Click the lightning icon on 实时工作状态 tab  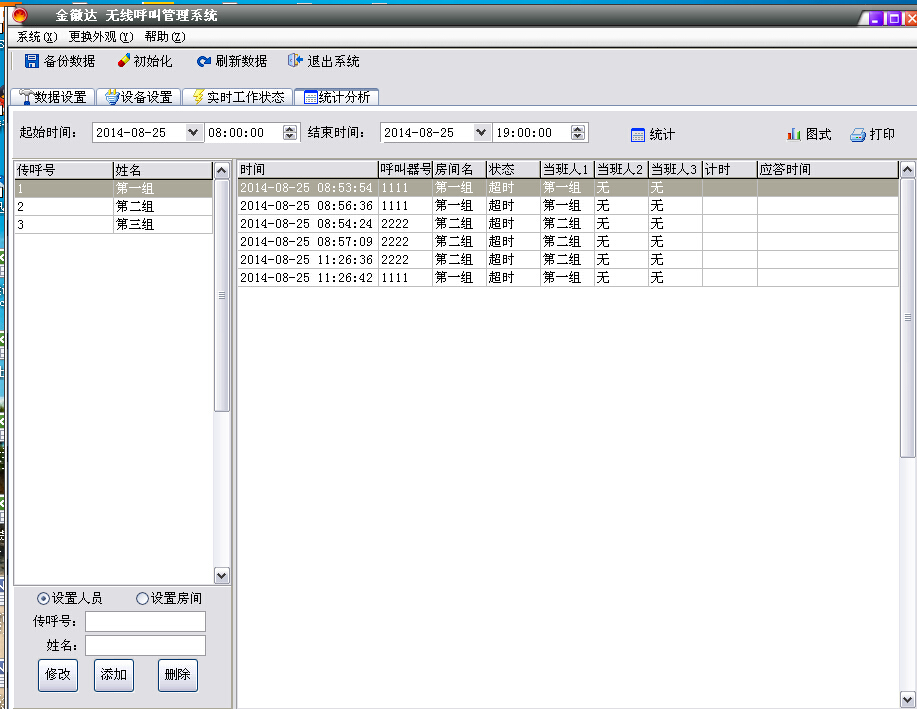198,97
